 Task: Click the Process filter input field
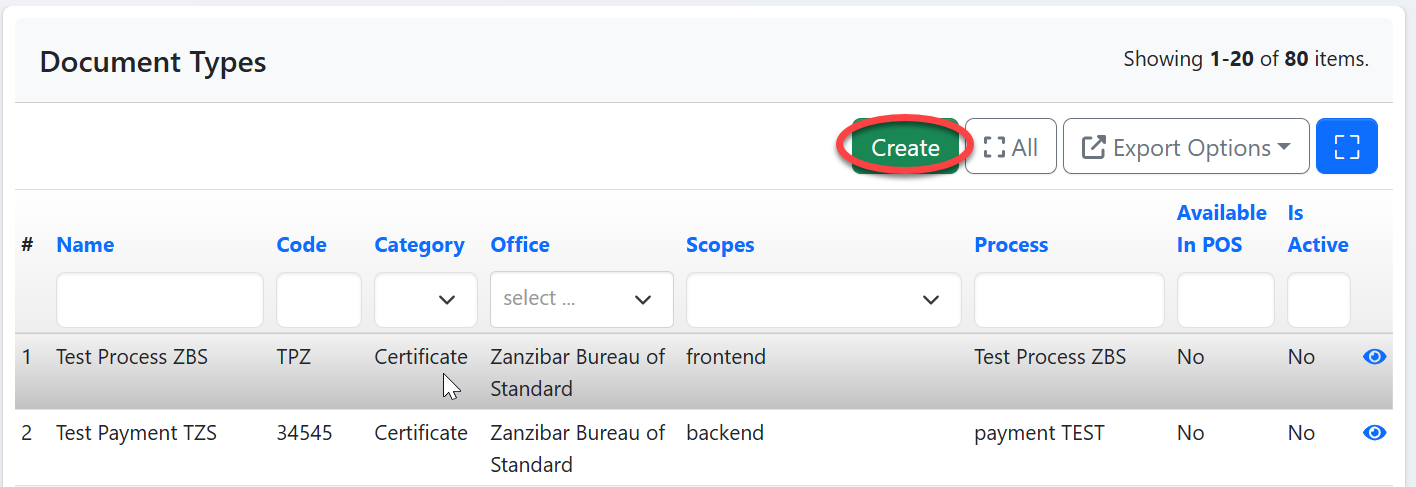[x=1069, y=300]
